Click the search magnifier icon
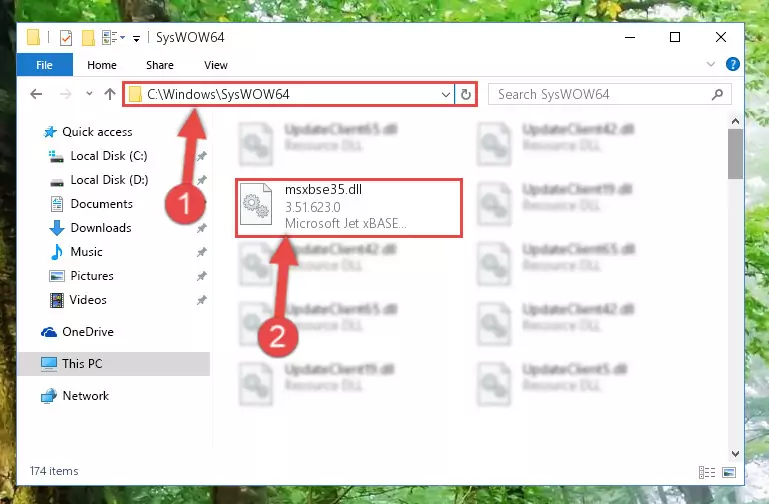The height and width of the screenshot is (504, 769). point(718,94)
